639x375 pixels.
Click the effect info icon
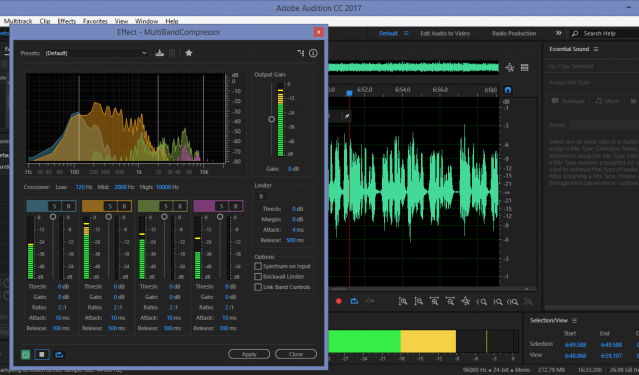[x=313, y=53]
